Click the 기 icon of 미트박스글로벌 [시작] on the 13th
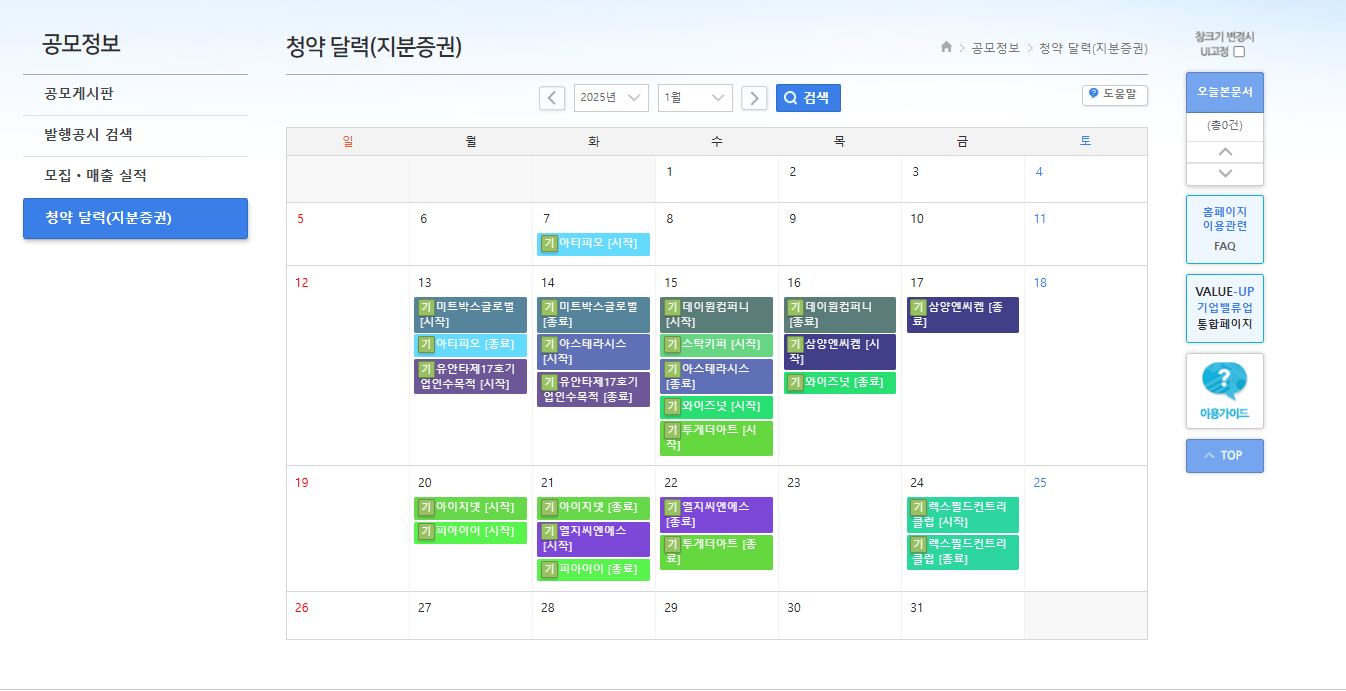 click(426, 308)
